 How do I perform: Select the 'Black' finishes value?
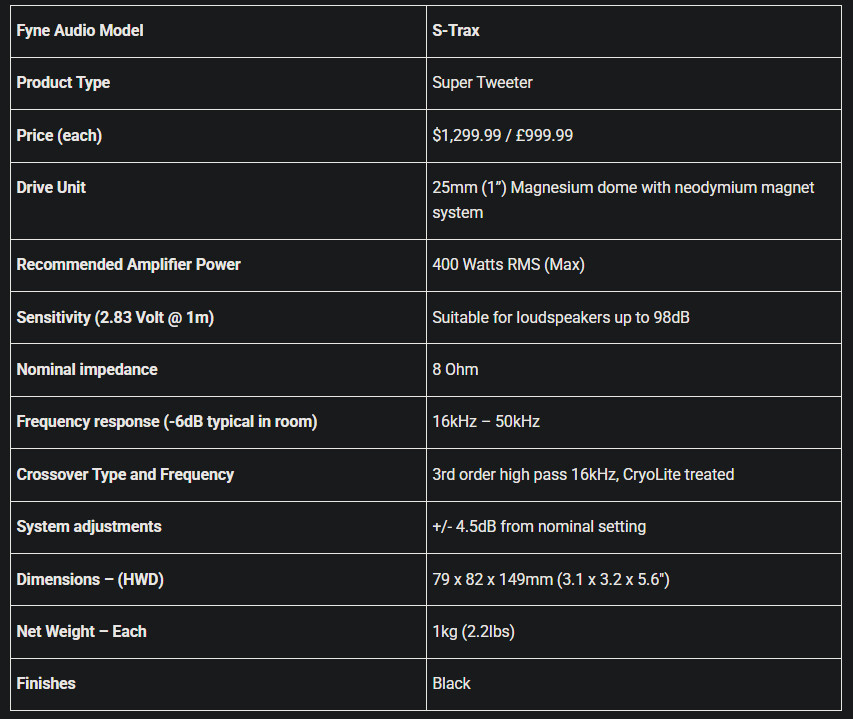click(x=451, y=684)
